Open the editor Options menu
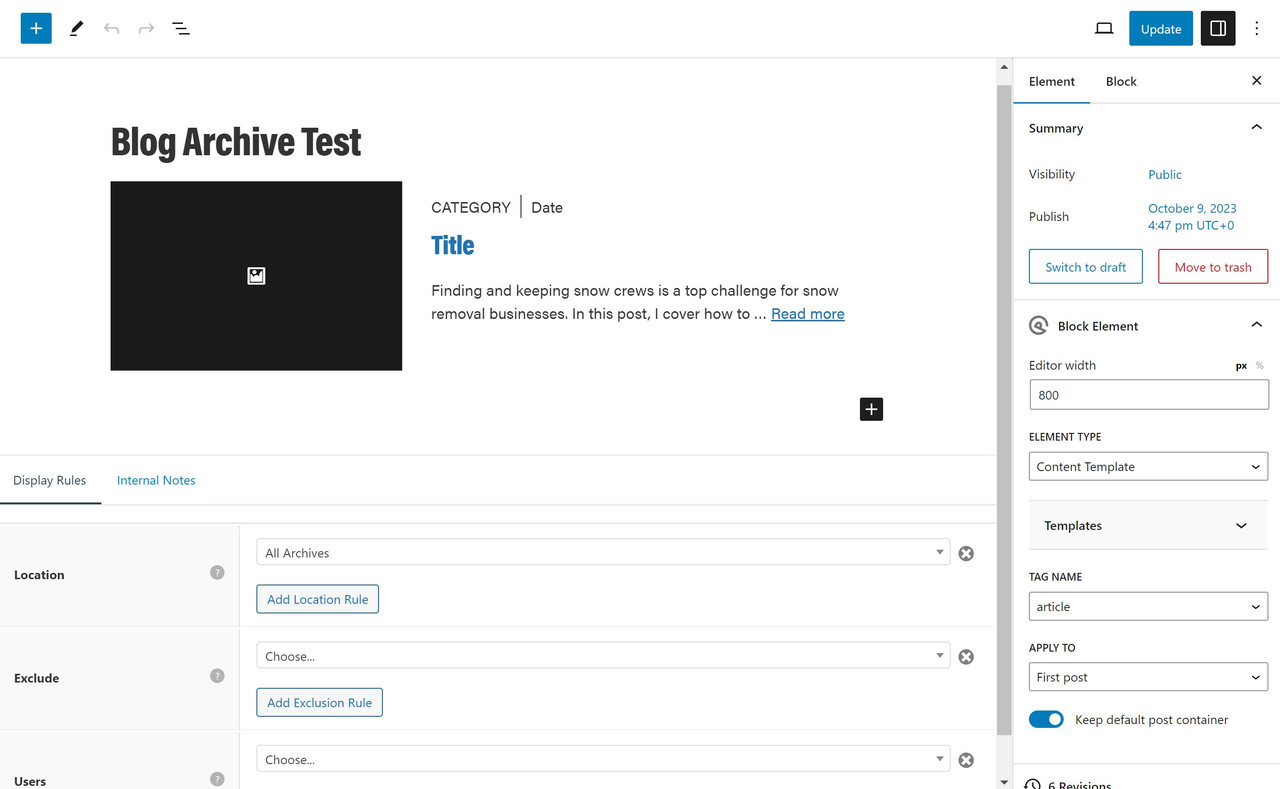This screenshot has height=789, width=1280. (1256, 28)
